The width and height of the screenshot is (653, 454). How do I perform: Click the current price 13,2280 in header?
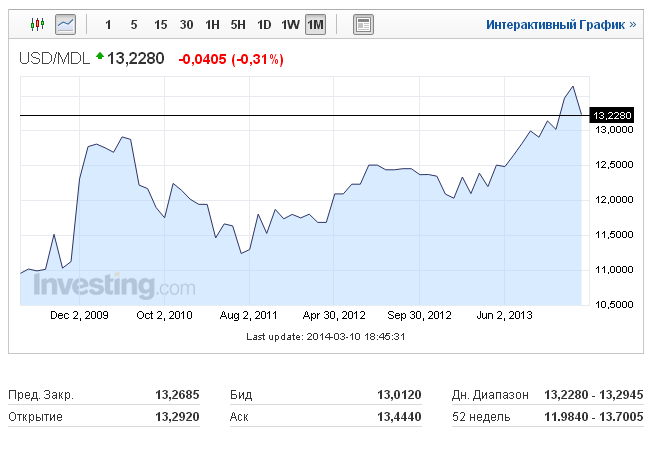click(x=136, y=59)
